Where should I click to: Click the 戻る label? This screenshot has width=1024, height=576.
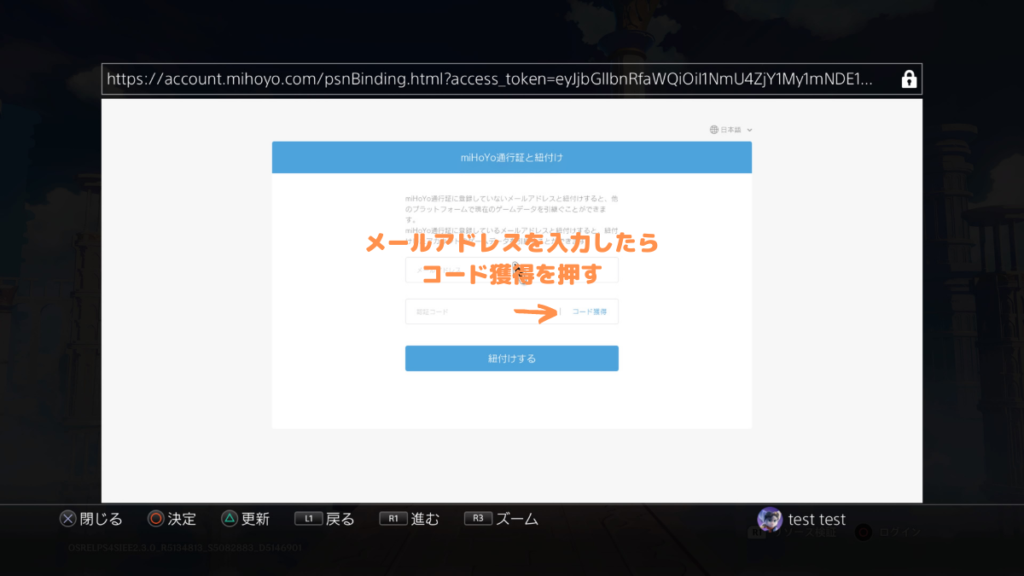coord(340,519)
